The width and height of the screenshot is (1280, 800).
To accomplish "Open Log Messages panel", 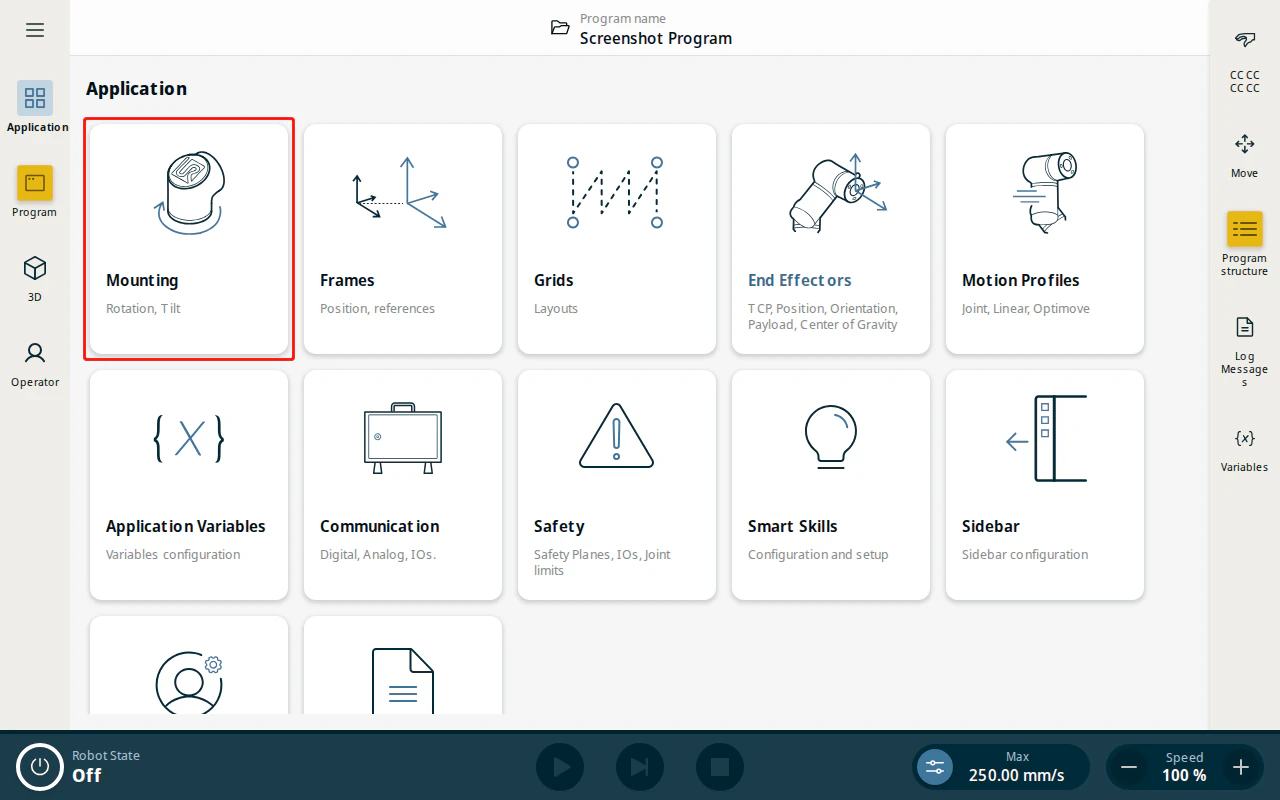I will 1245,352.
